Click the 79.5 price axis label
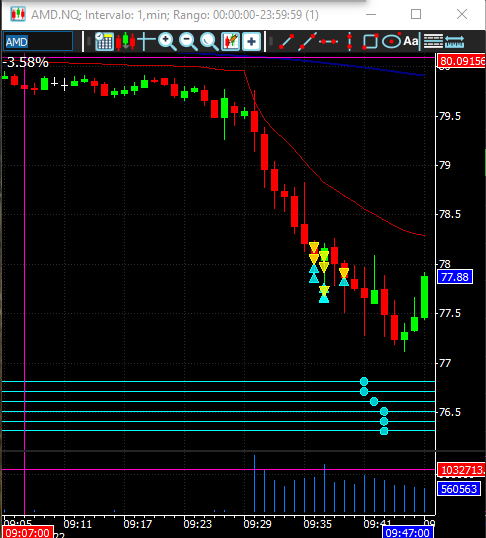This screenshot has width=486, height=538. tap(450, 116)
